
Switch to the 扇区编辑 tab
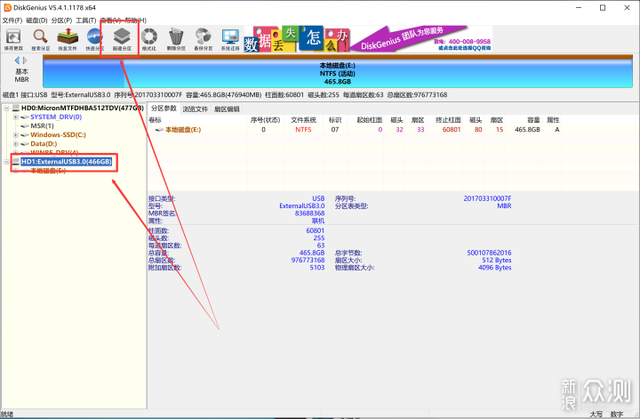point(227,109)
